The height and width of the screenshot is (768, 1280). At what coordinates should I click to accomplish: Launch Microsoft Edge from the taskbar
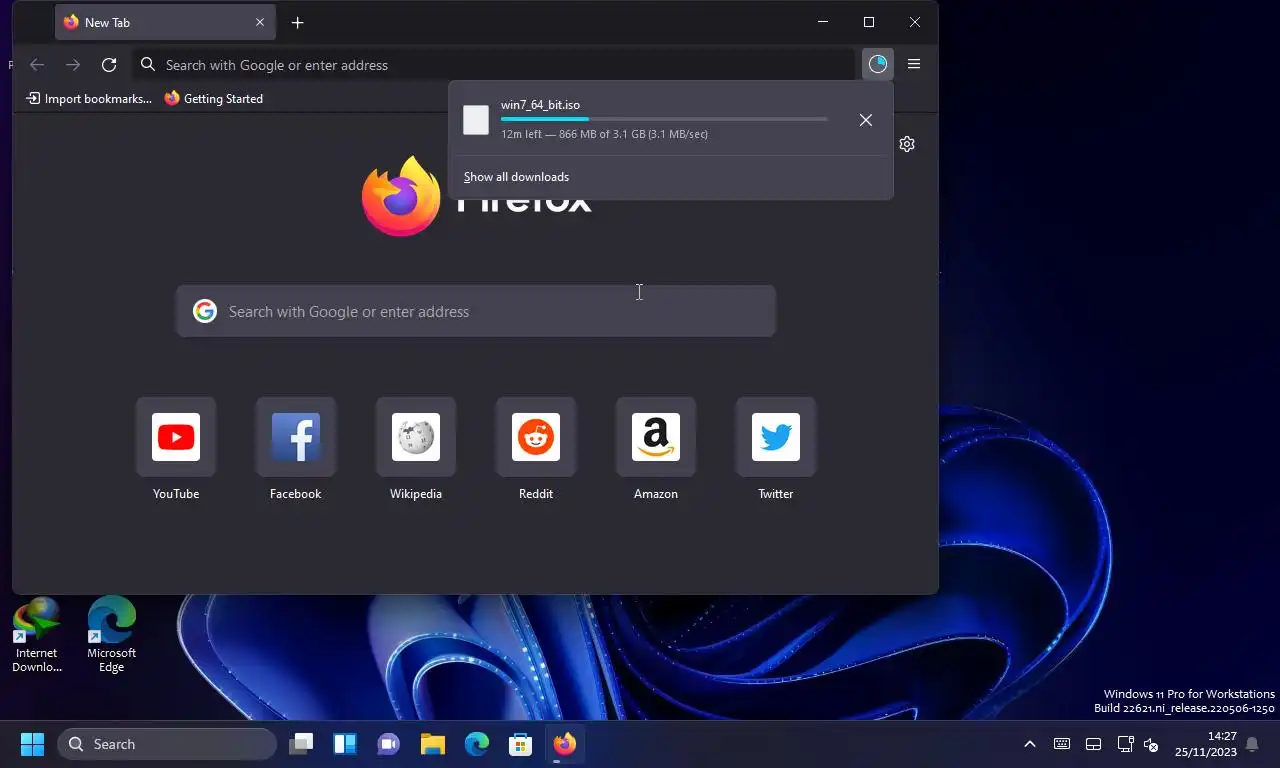click(x=476, y=744)
